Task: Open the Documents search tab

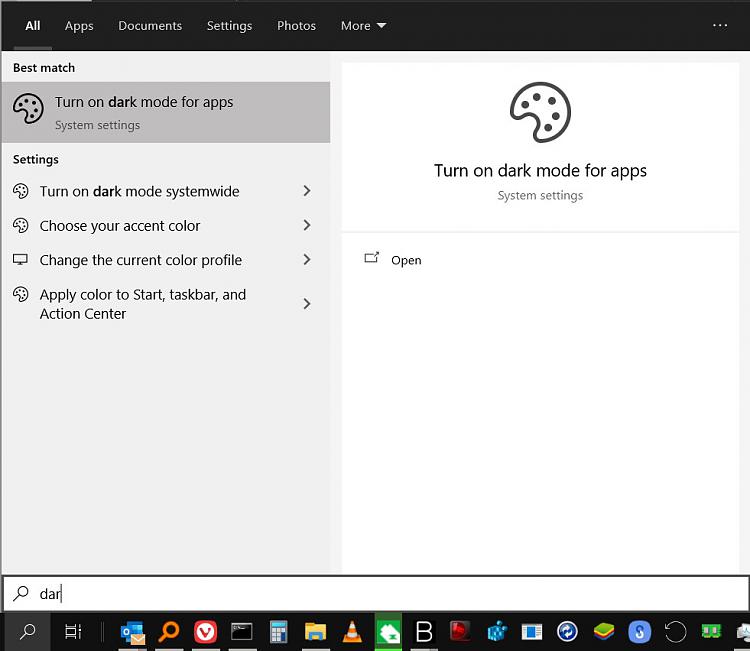Action: (150, 25)
